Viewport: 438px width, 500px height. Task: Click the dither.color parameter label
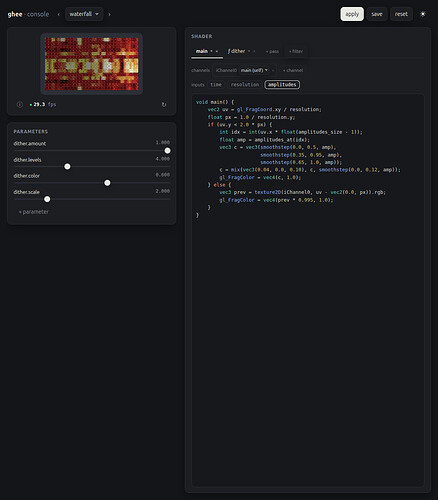point(27,176)
